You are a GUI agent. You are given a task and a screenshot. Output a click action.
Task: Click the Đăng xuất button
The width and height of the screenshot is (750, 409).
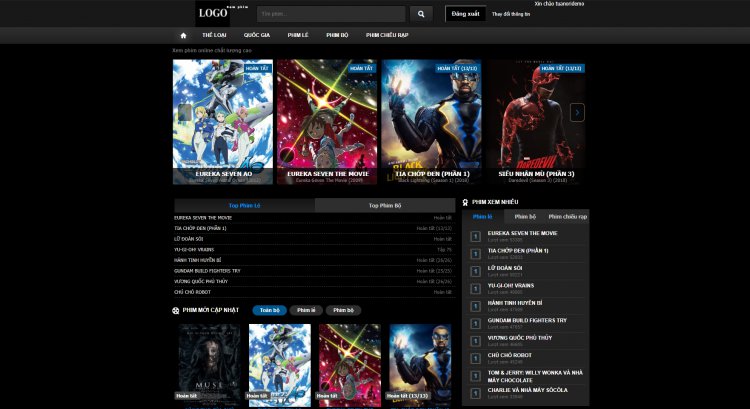click(465, 14)
